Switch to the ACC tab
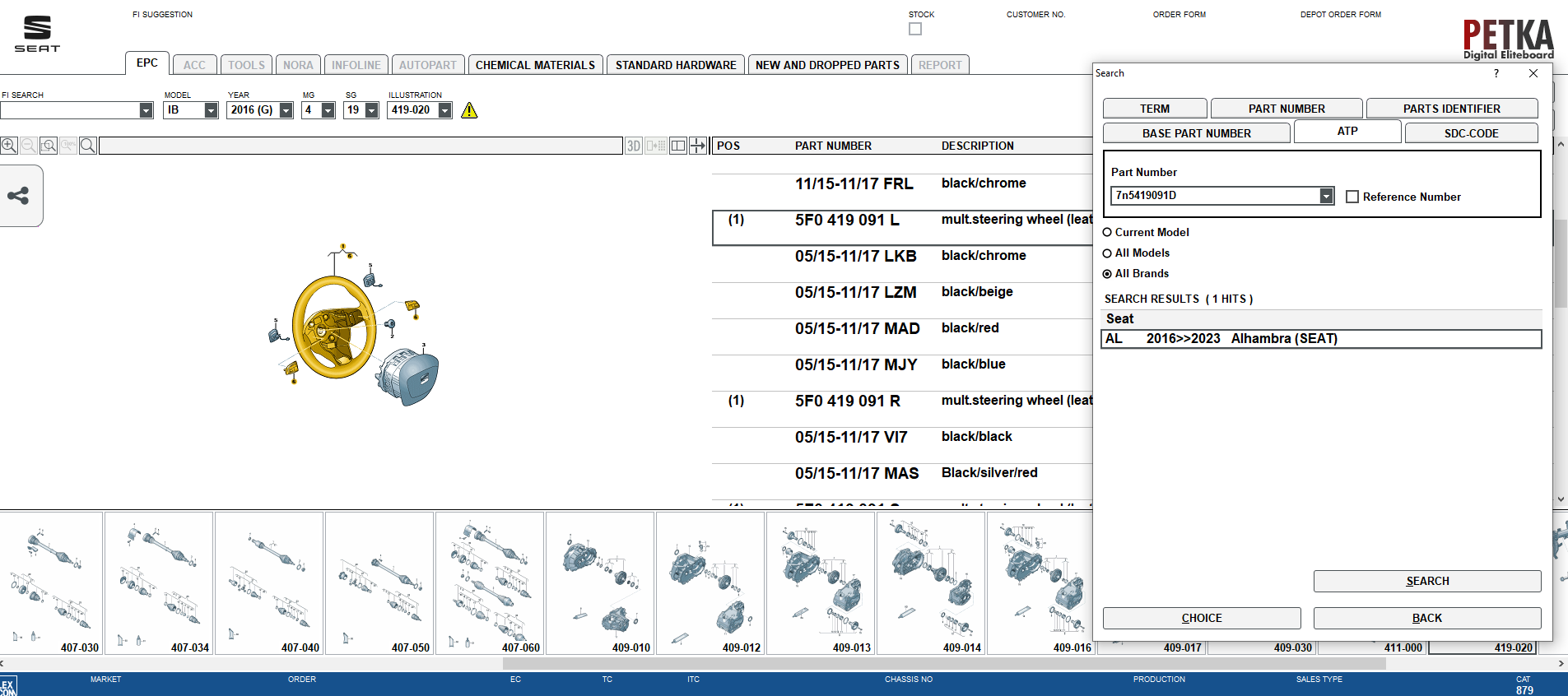Screen dimensions: 1568x696 [194, 65]
